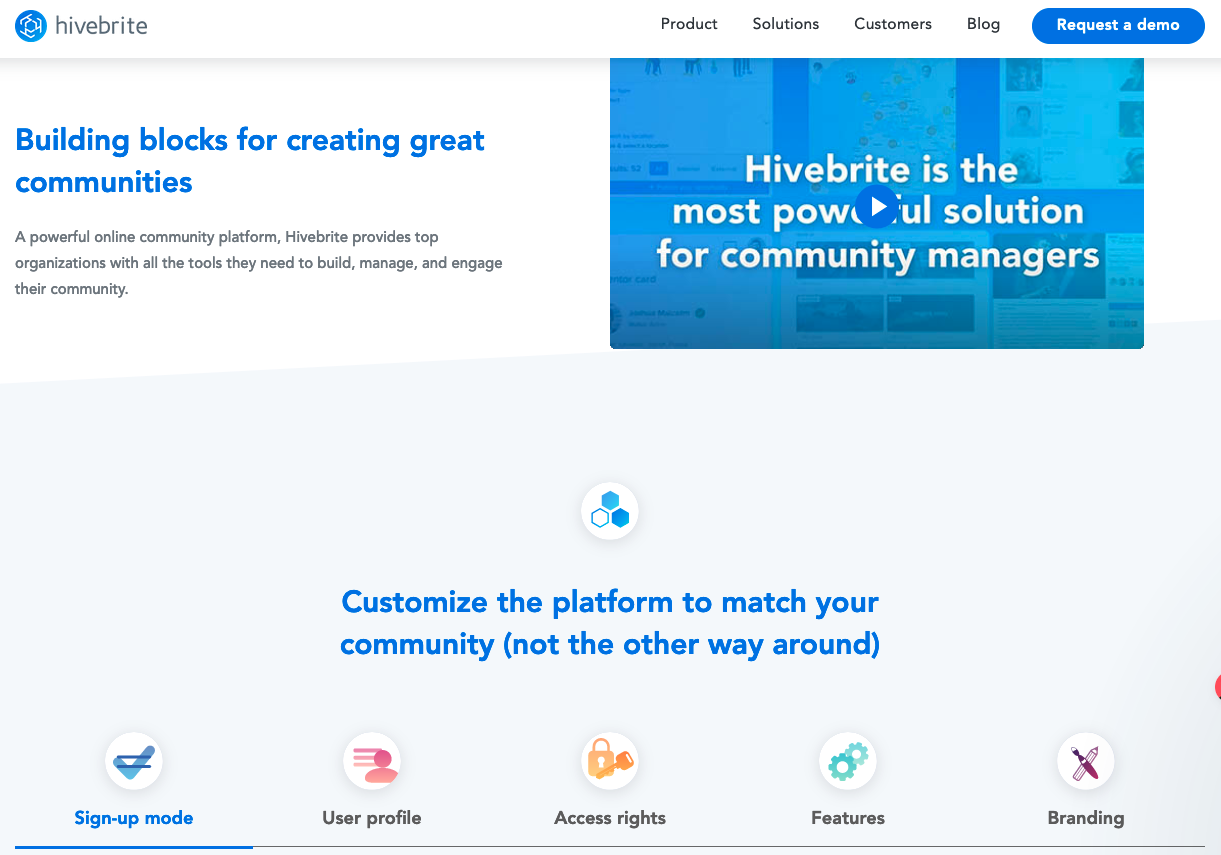Image resolution: width=1221 pixels, height=855 pixels.
Task: Open the Solutions menu
Action: (786, 24)
